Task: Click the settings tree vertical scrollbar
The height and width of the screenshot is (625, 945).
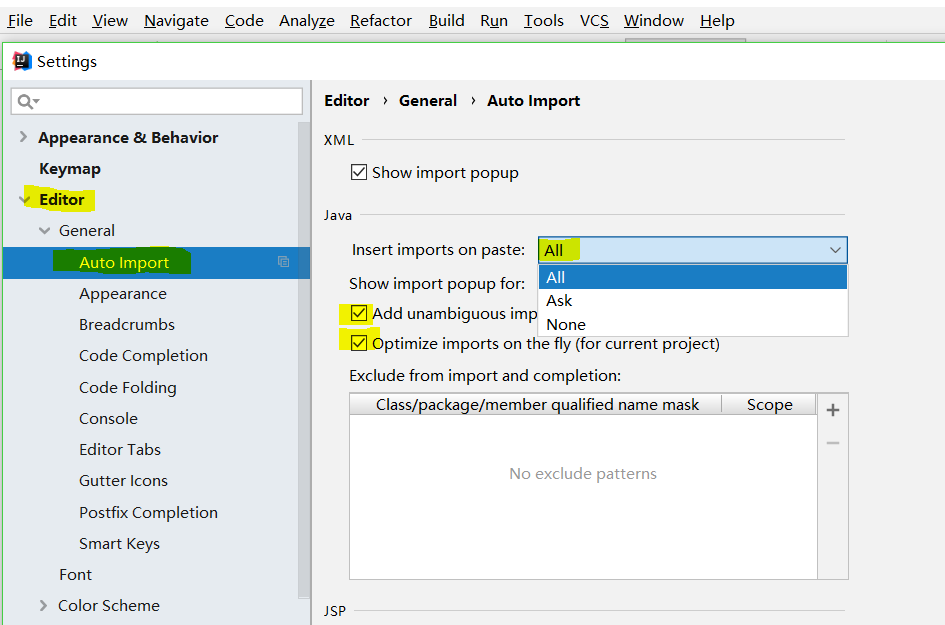Action: point(304,360)
